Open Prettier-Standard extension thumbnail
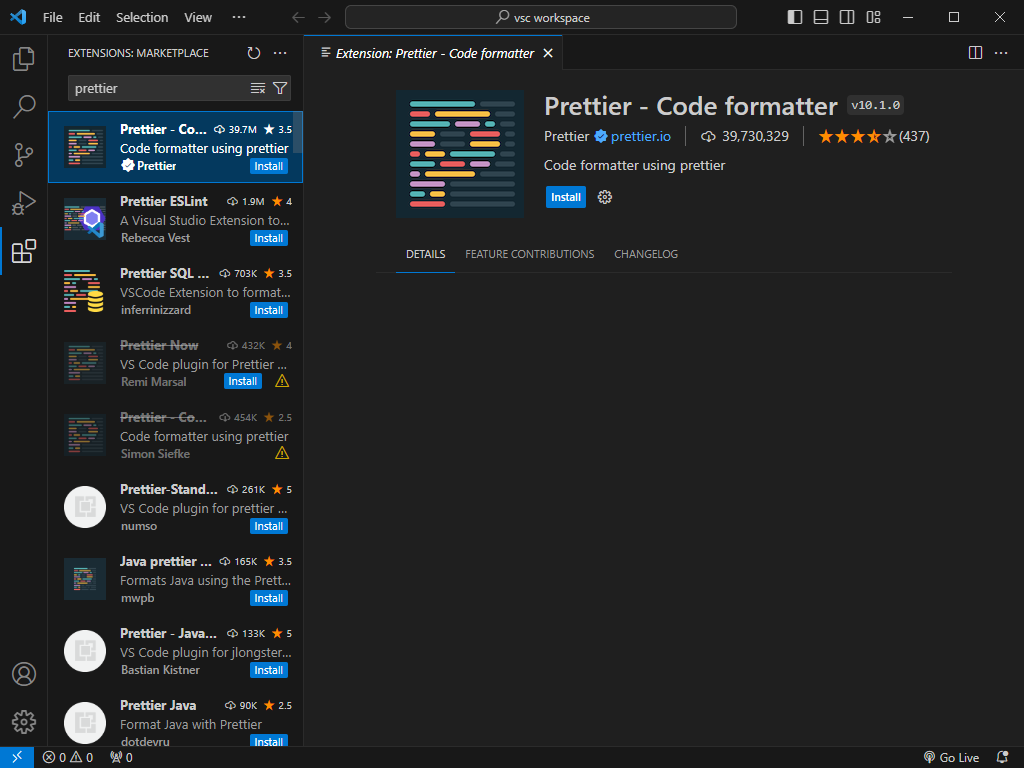The width and height of the screenshot is (1024, 768). [x=85, y=507]
